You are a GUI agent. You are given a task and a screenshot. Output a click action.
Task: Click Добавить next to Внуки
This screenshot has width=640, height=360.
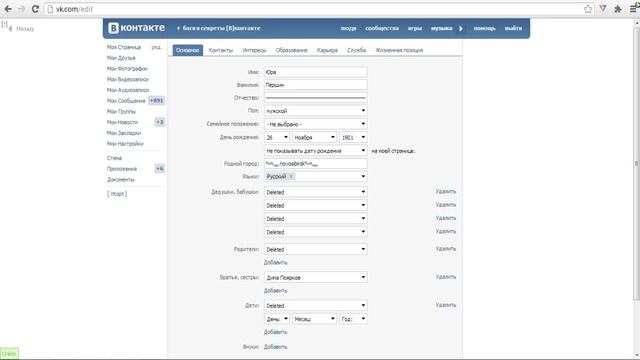click(x=276, y=347)
